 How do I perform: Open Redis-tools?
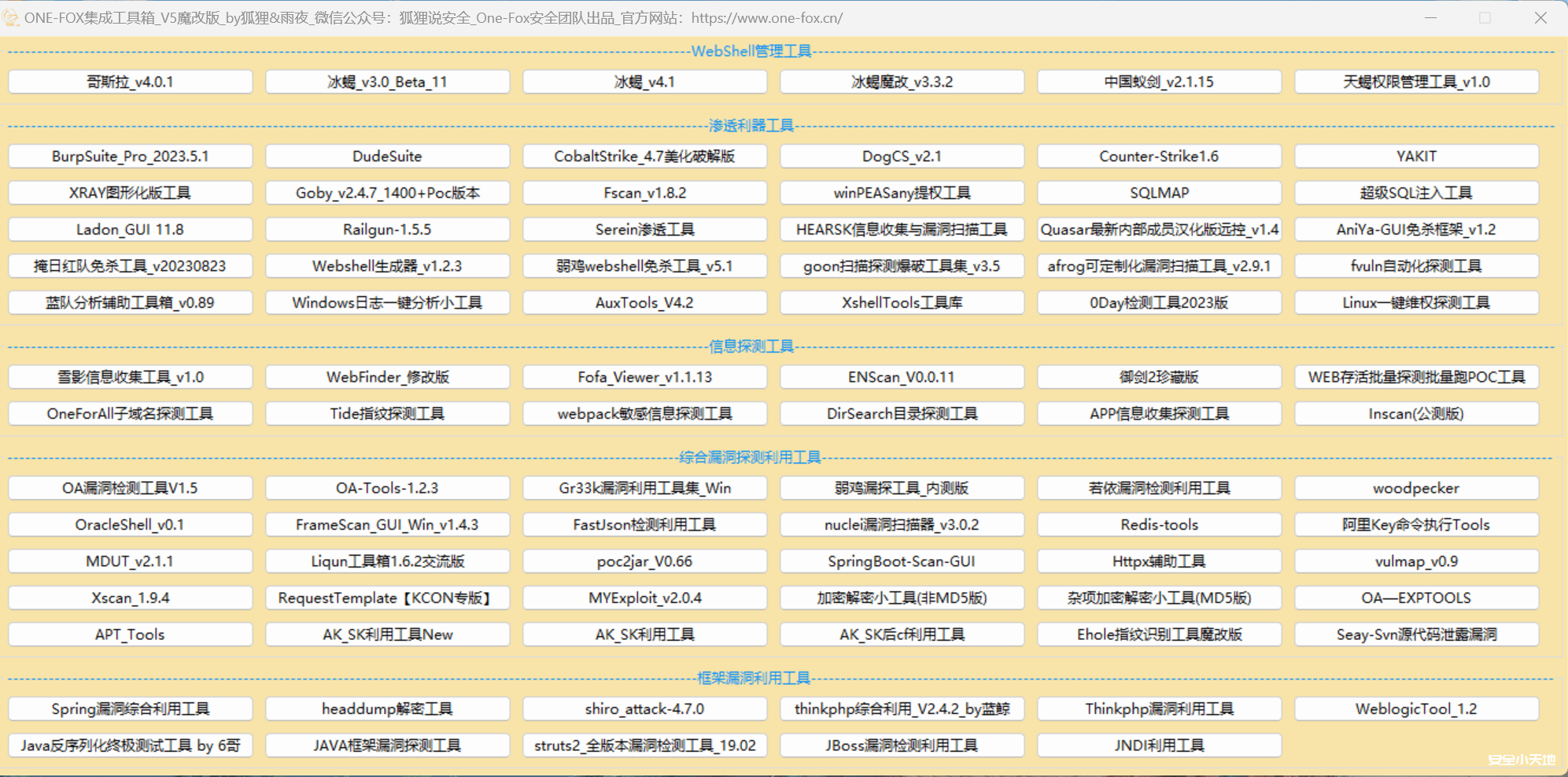1159,524
